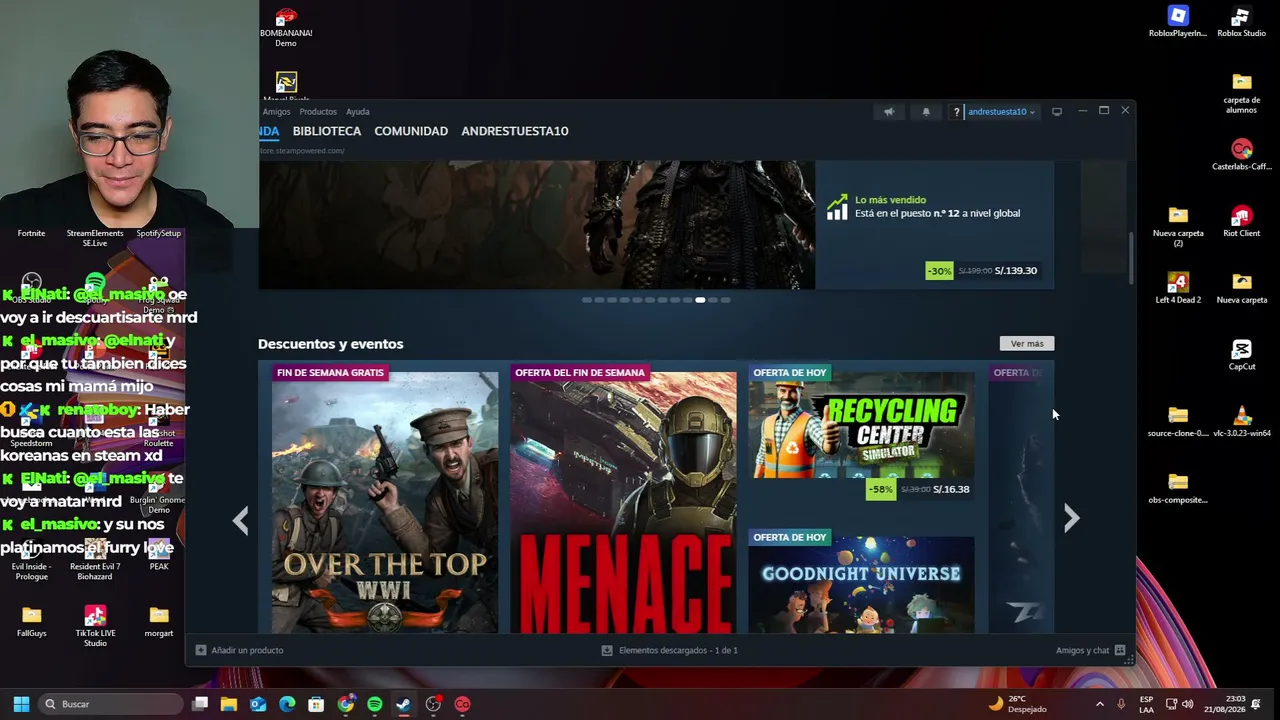
Task: Open the 26°C Despejado weather widget
Action: (x=1017, y=704)
